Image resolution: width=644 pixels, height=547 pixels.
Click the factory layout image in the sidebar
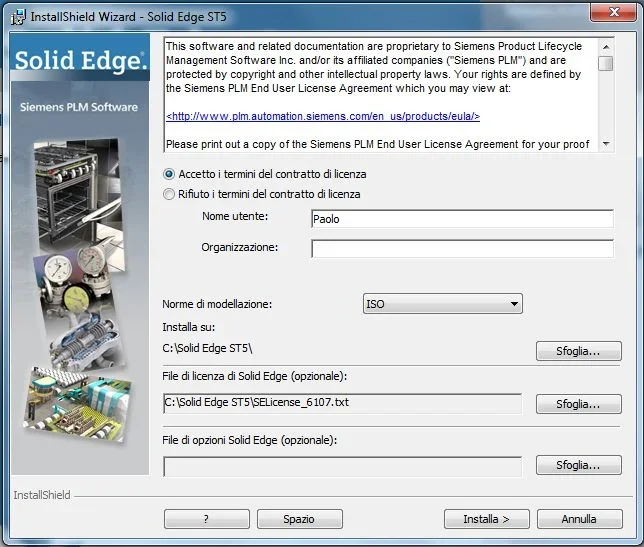coord(78,405)
